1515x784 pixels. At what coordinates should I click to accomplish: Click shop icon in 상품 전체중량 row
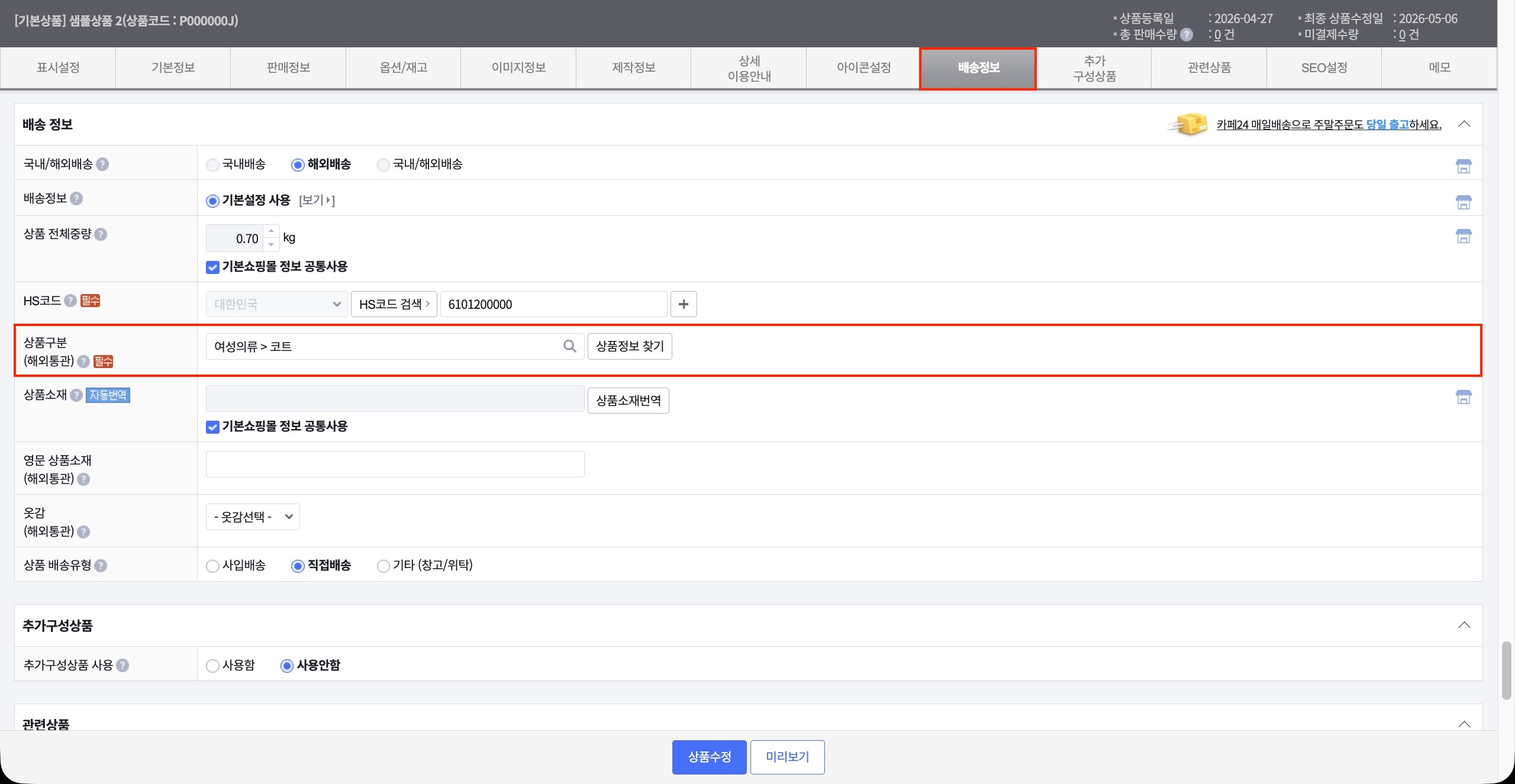click(x=1464, y=236)
